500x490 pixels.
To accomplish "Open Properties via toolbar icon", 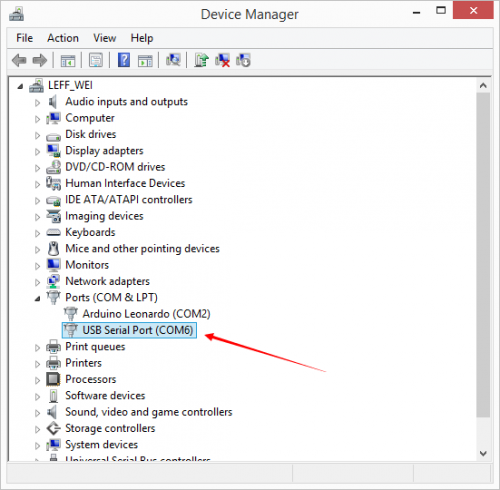I will 96,60.
